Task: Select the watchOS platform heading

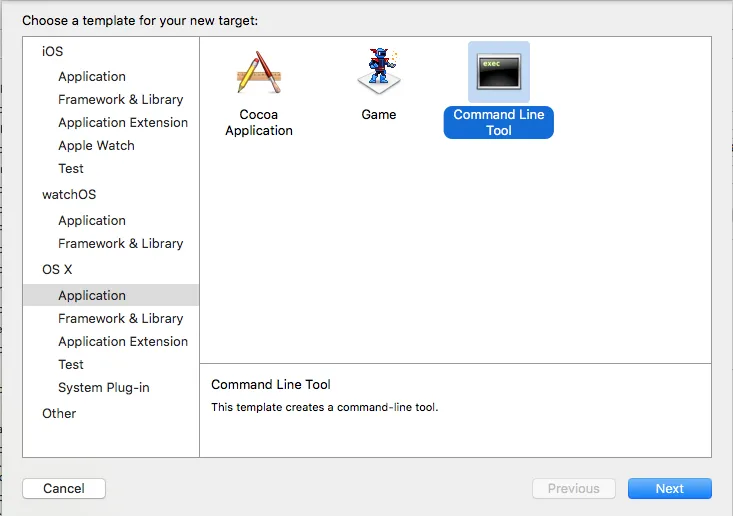Action: 69,194
